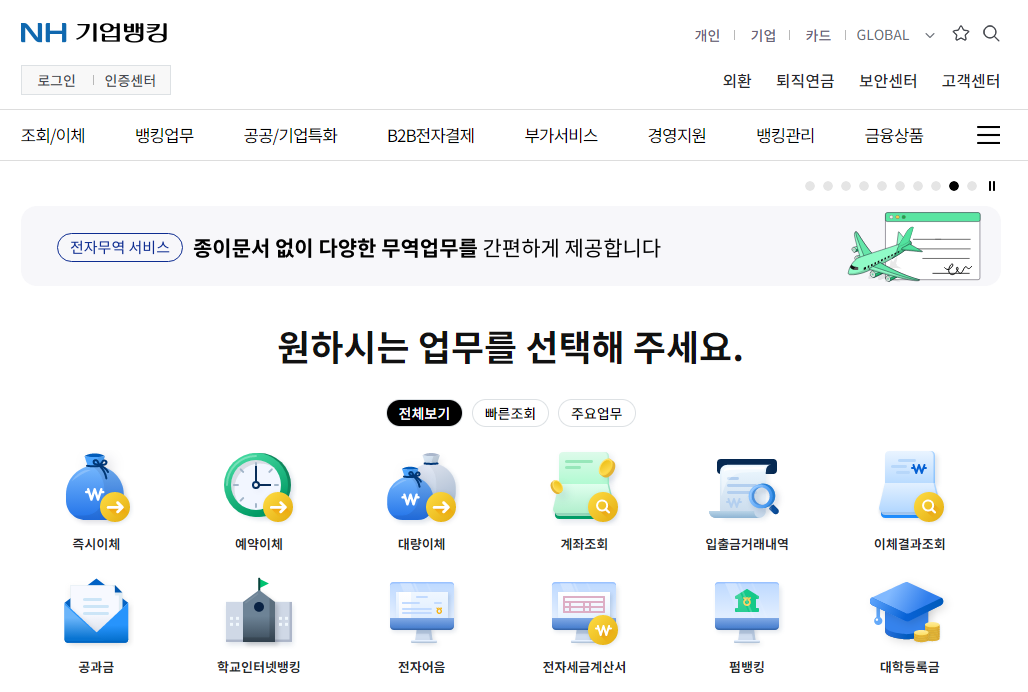Open the 뱅킹관리 menu
The image size is (1028, 692).
pos(785,136)
